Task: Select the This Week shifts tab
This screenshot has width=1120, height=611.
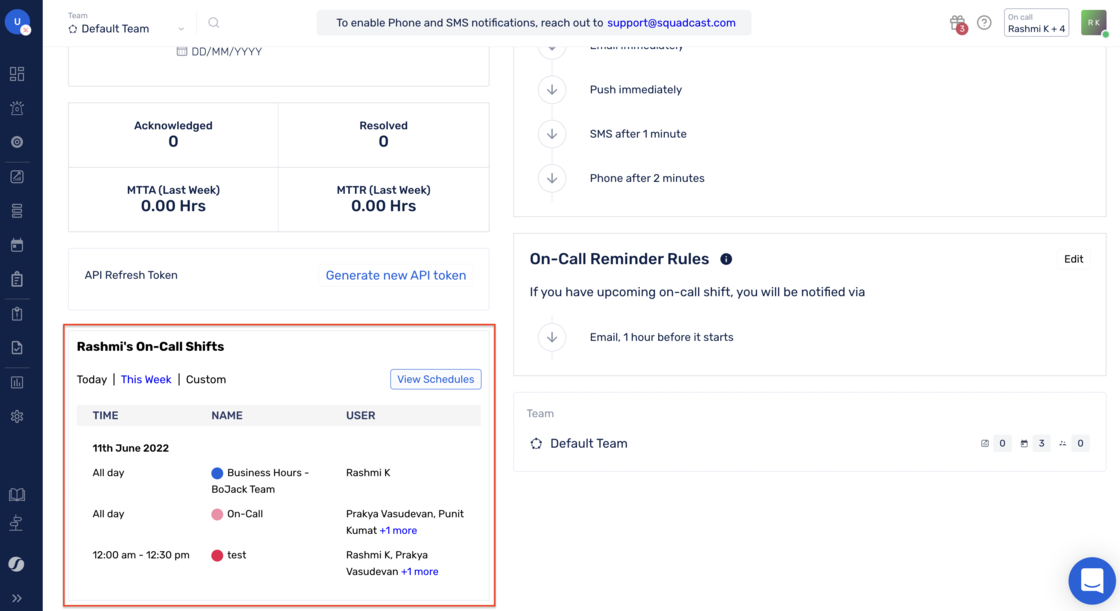Action: (x=146, y=379)
